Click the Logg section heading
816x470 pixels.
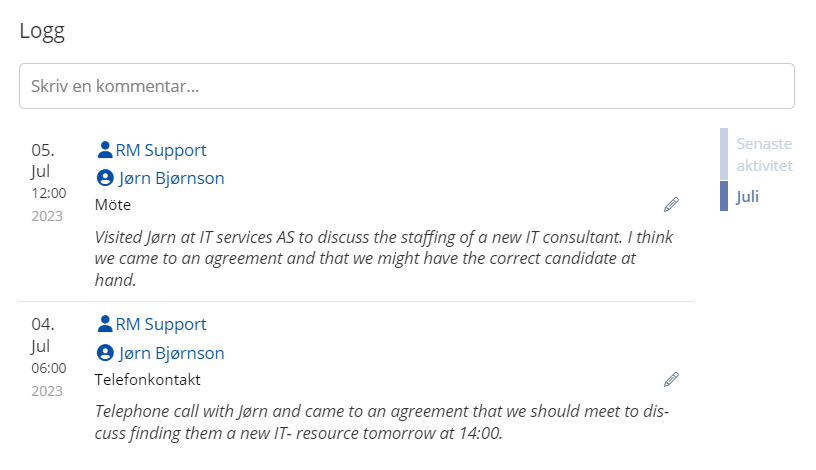[x=42, y=31]
